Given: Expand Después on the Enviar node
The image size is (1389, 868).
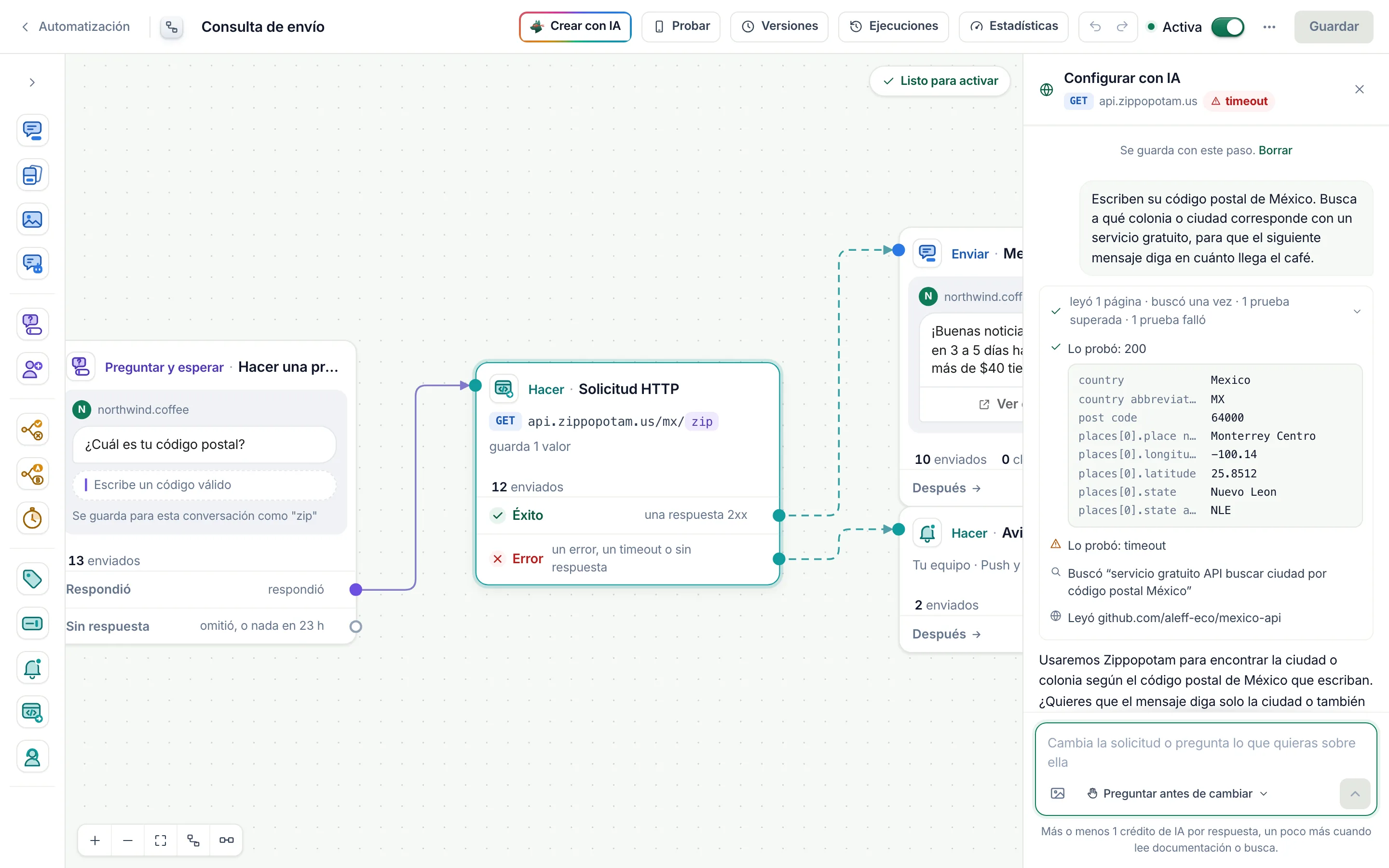Looking at the screenshot, I should tap(946, 488).
